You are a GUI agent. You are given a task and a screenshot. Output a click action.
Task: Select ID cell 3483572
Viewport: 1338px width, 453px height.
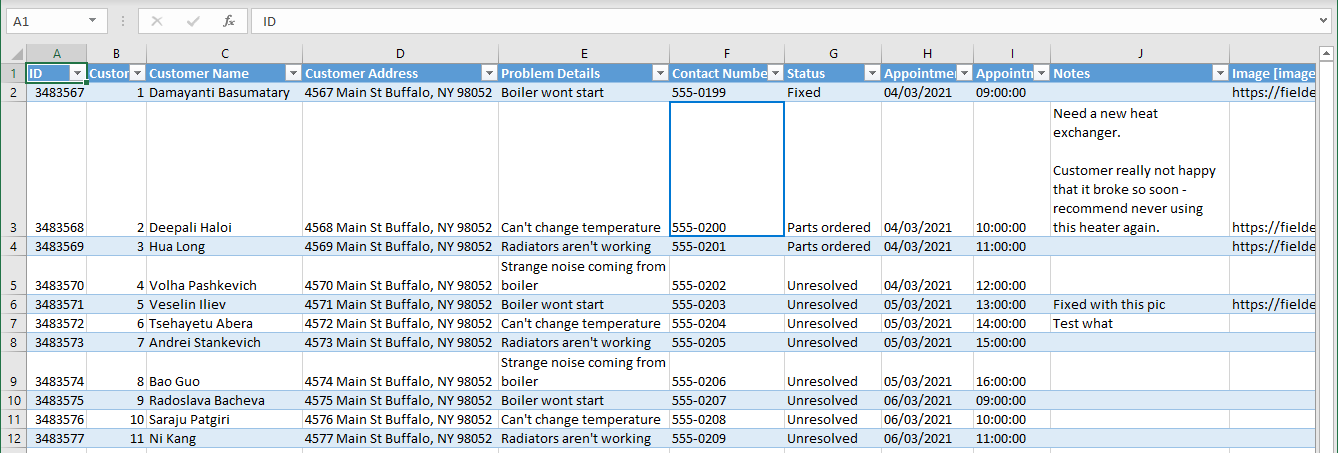click(56, 323)
